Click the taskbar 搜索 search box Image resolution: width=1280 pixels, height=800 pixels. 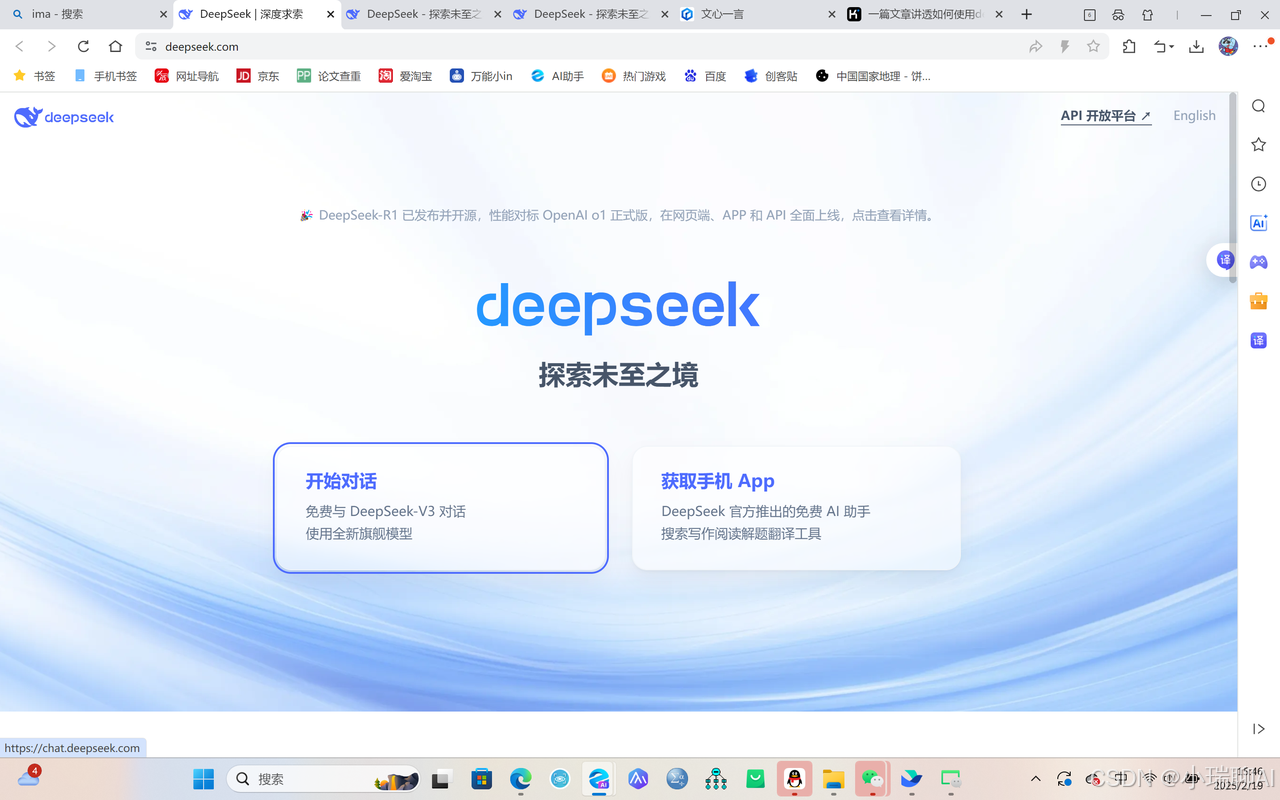pos(325,779)
